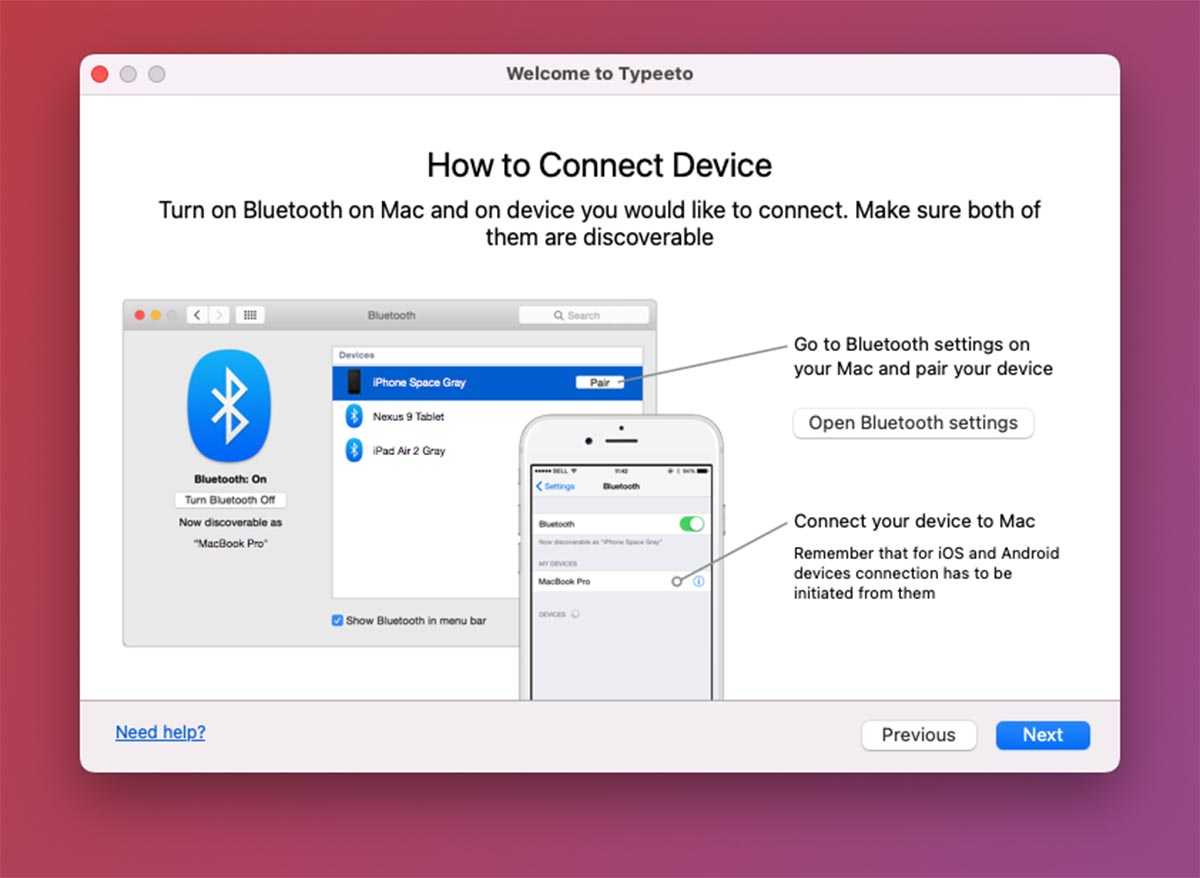Image resolution: width=1200 pixels, height=878 pixels.
Task: Open the Need help? link
Action: point(160,732)
